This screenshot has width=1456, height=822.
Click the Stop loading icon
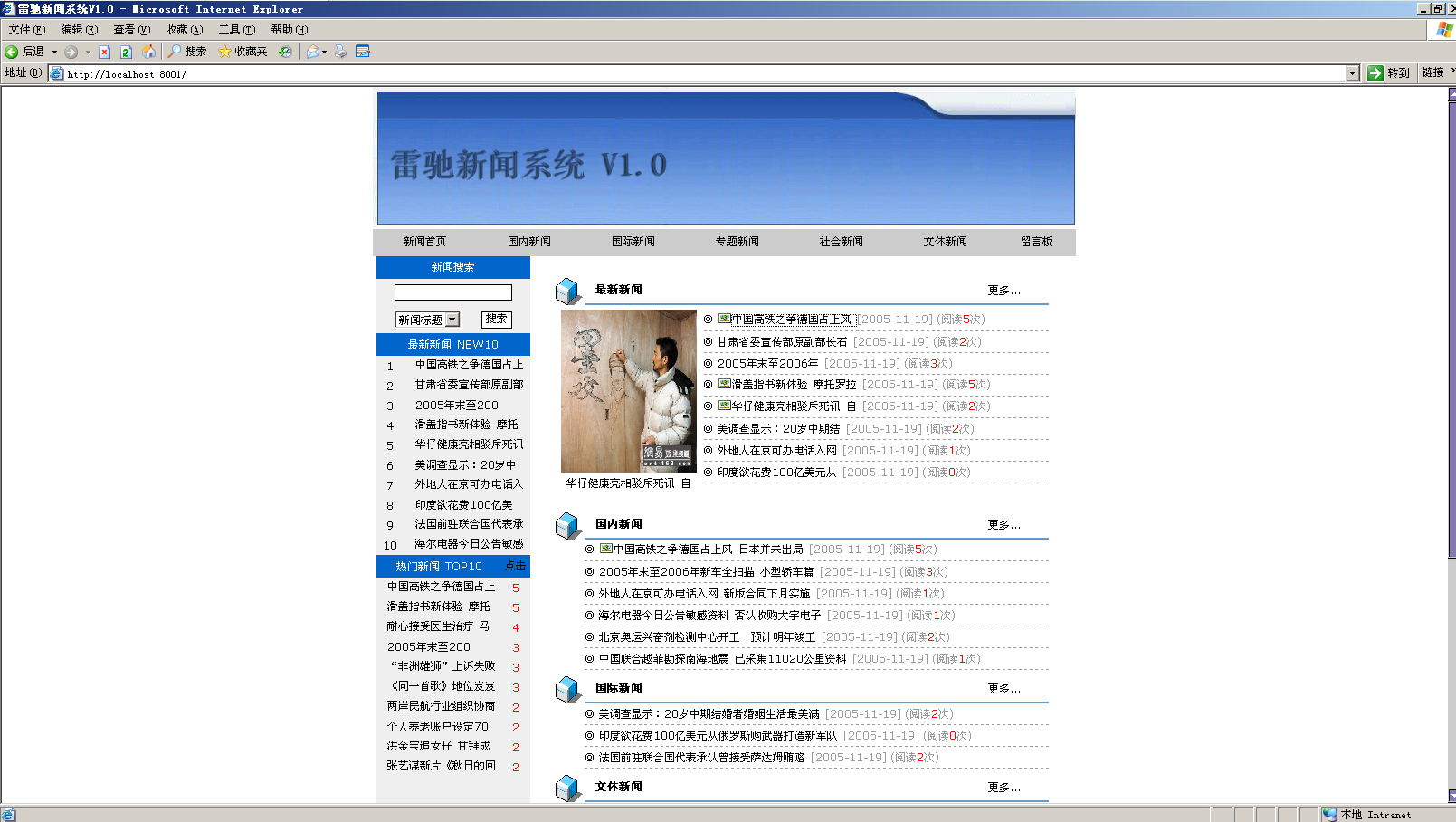tap(103, 52)
